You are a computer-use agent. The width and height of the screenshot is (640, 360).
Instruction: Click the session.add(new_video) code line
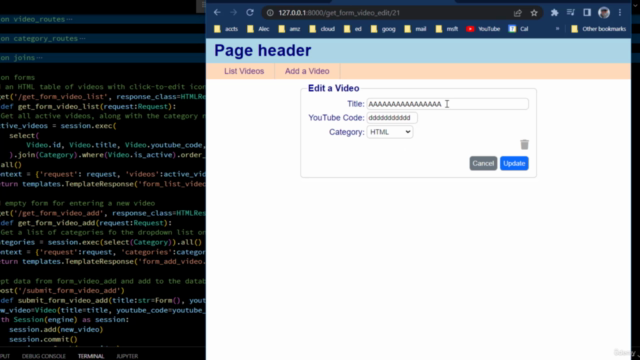point(56,329)
